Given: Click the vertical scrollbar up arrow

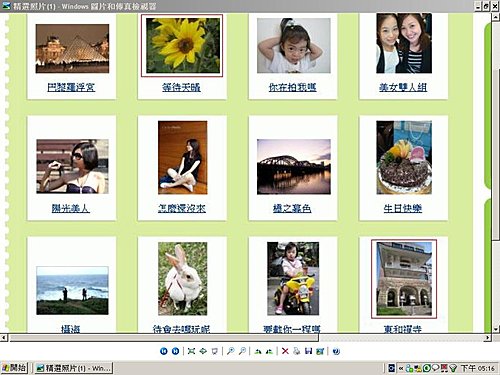Looking at the screenshot, I should [x=496, y=17].
